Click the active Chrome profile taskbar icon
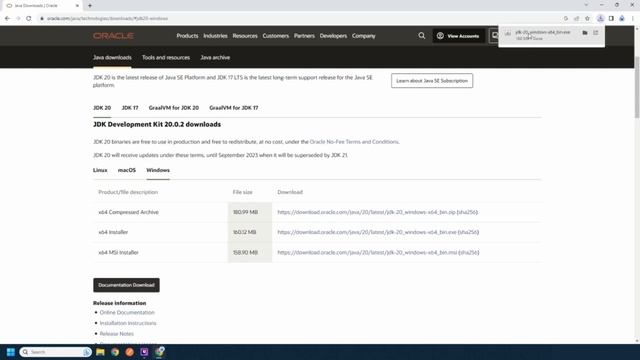 pos(160,351)
